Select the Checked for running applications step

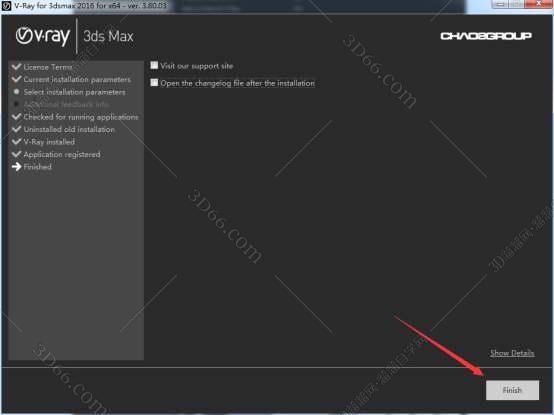click(81, 117)
